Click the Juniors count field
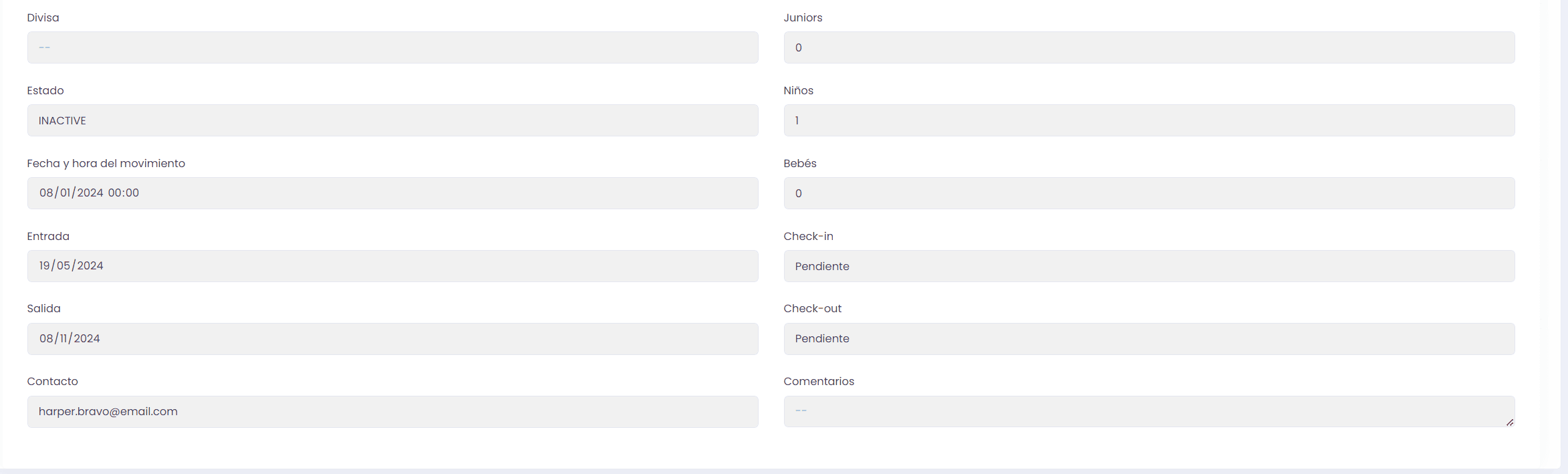This screenshot has width=1568, height=474. pyautogui.click(x=1149, y=47)
